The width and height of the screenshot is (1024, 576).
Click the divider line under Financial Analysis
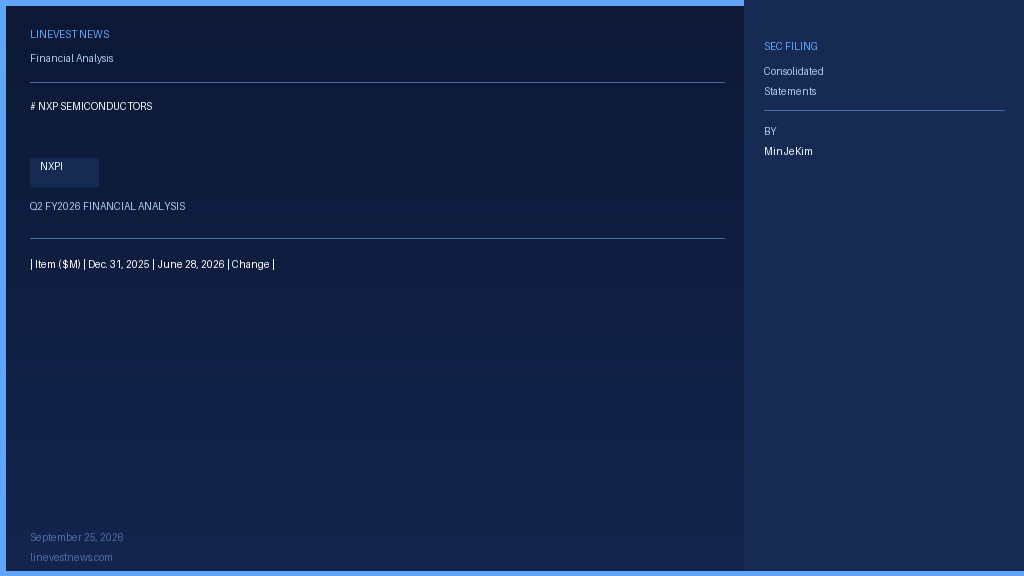coord(377,82)
